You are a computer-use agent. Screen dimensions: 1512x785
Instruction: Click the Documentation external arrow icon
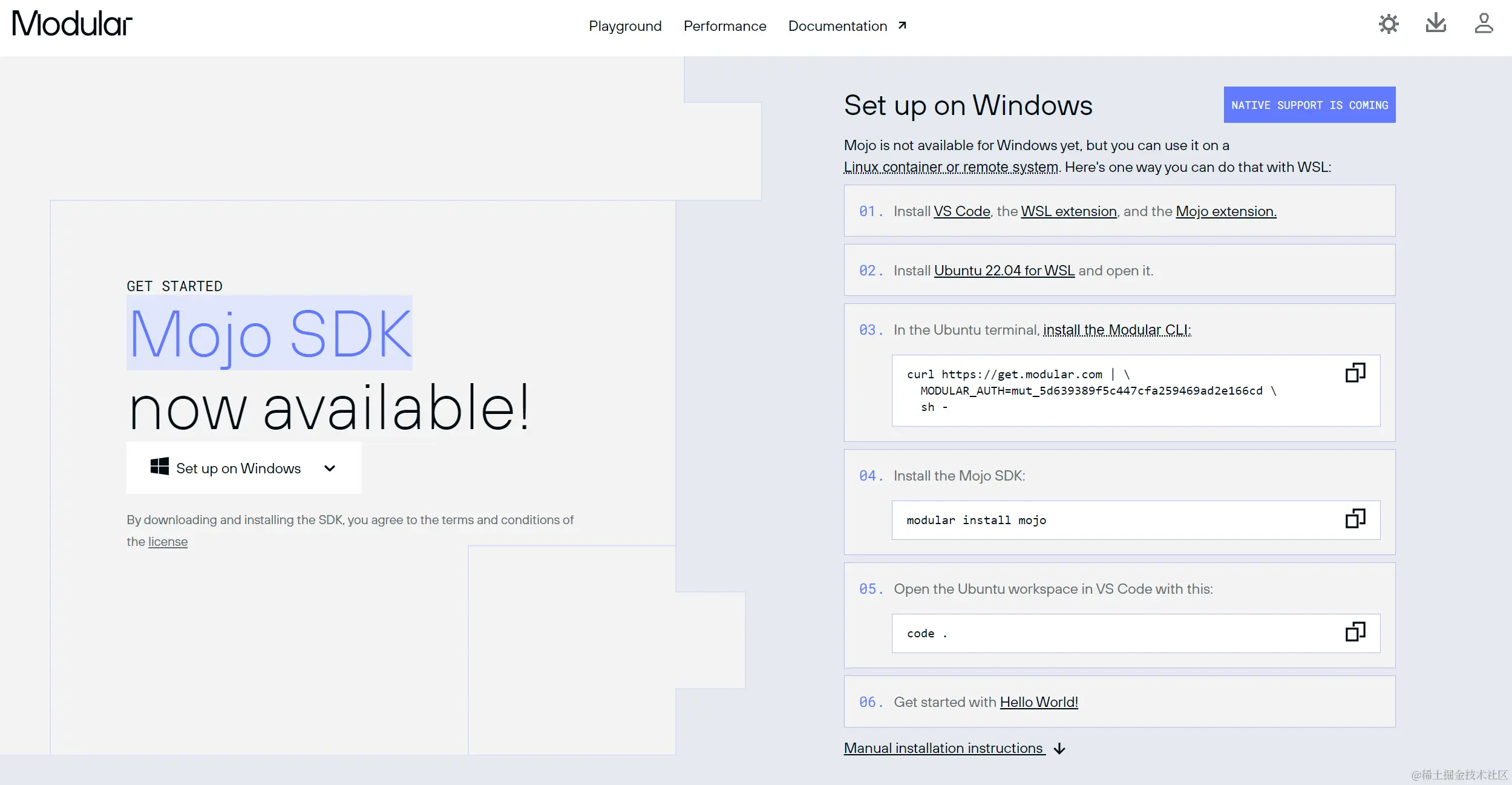pyautogui.click(x=902, y=25)
